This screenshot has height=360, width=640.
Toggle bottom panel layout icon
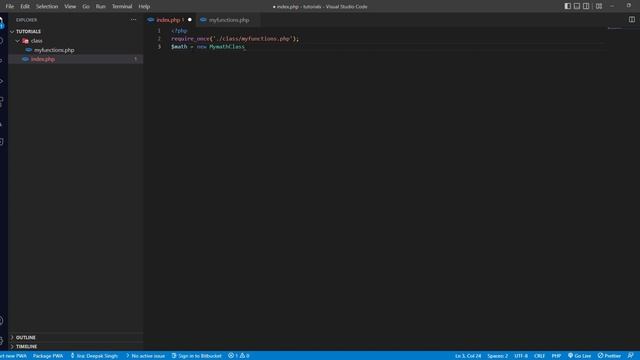(x=577, y=6)
